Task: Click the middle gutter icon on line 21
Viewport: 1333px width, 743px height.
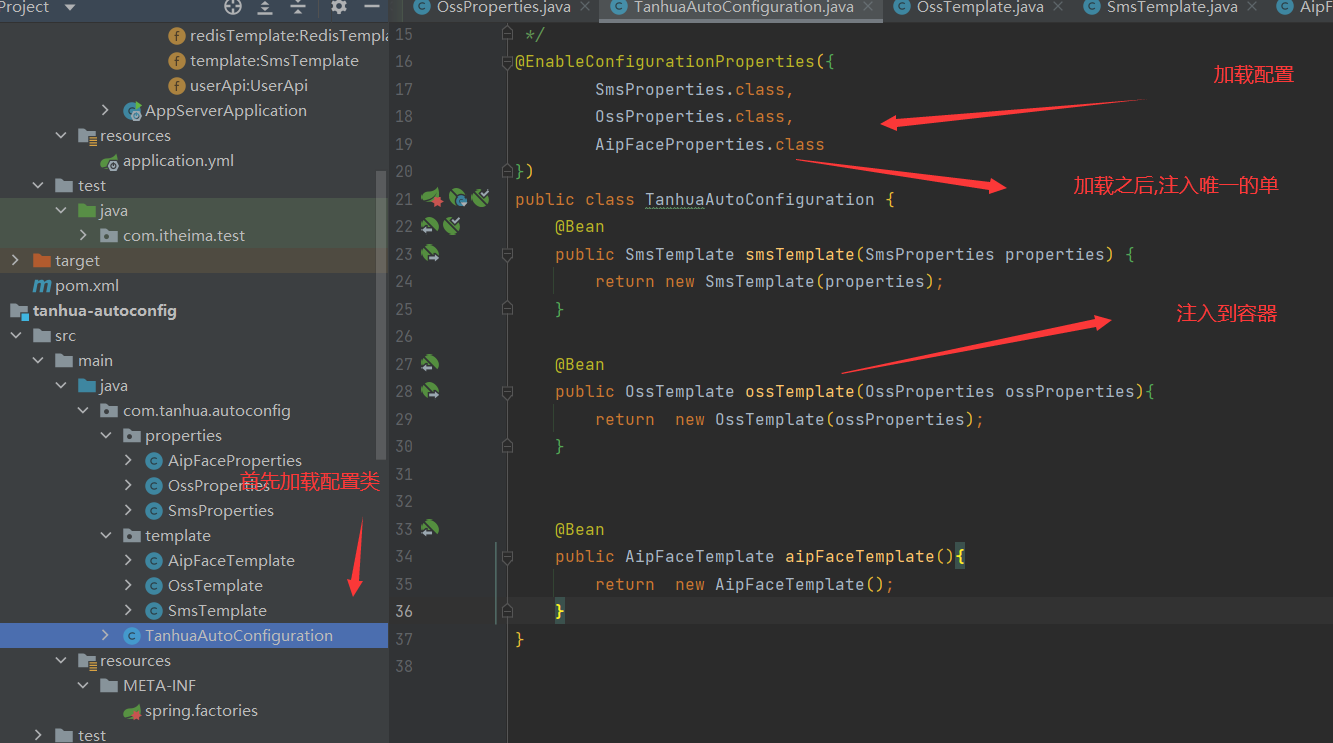Action: (457, 198)
